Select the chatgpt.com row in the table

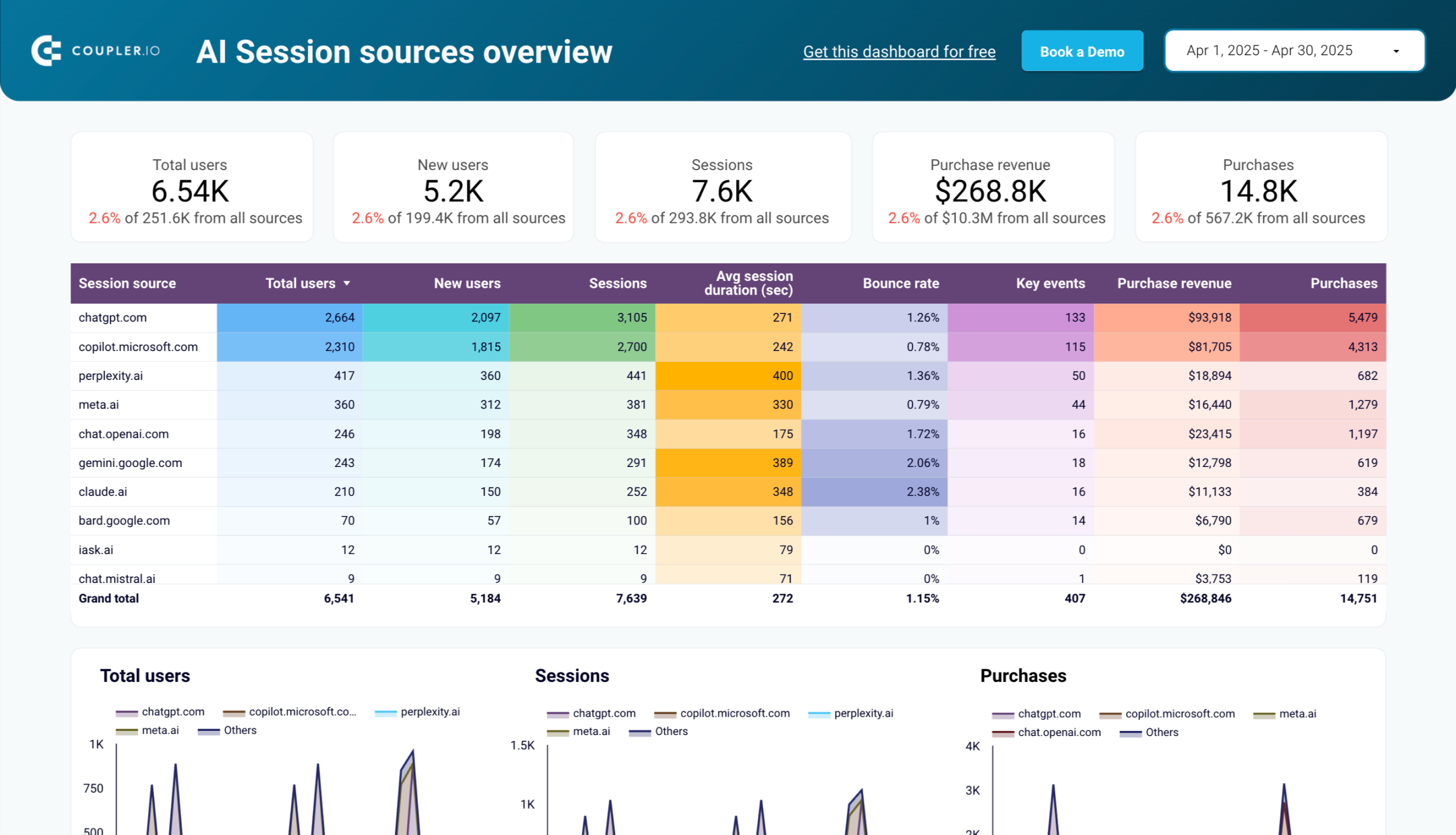113,317
